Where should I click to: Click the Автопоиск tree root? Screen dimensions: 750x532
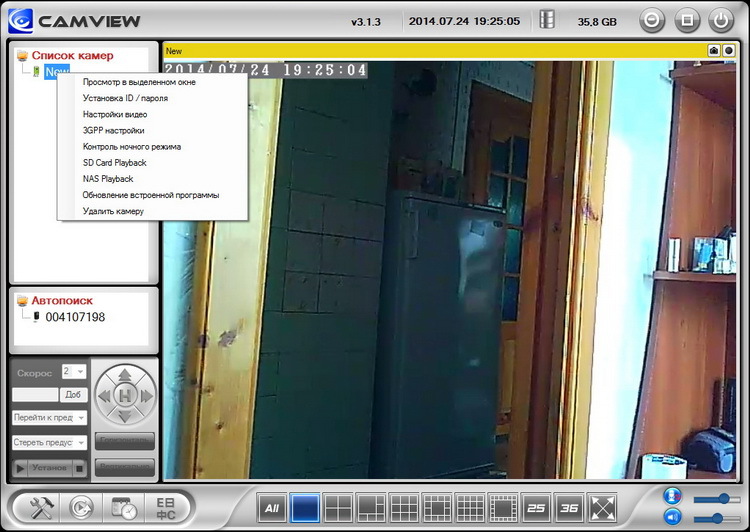pyautogui.click(x=62, y=301)
